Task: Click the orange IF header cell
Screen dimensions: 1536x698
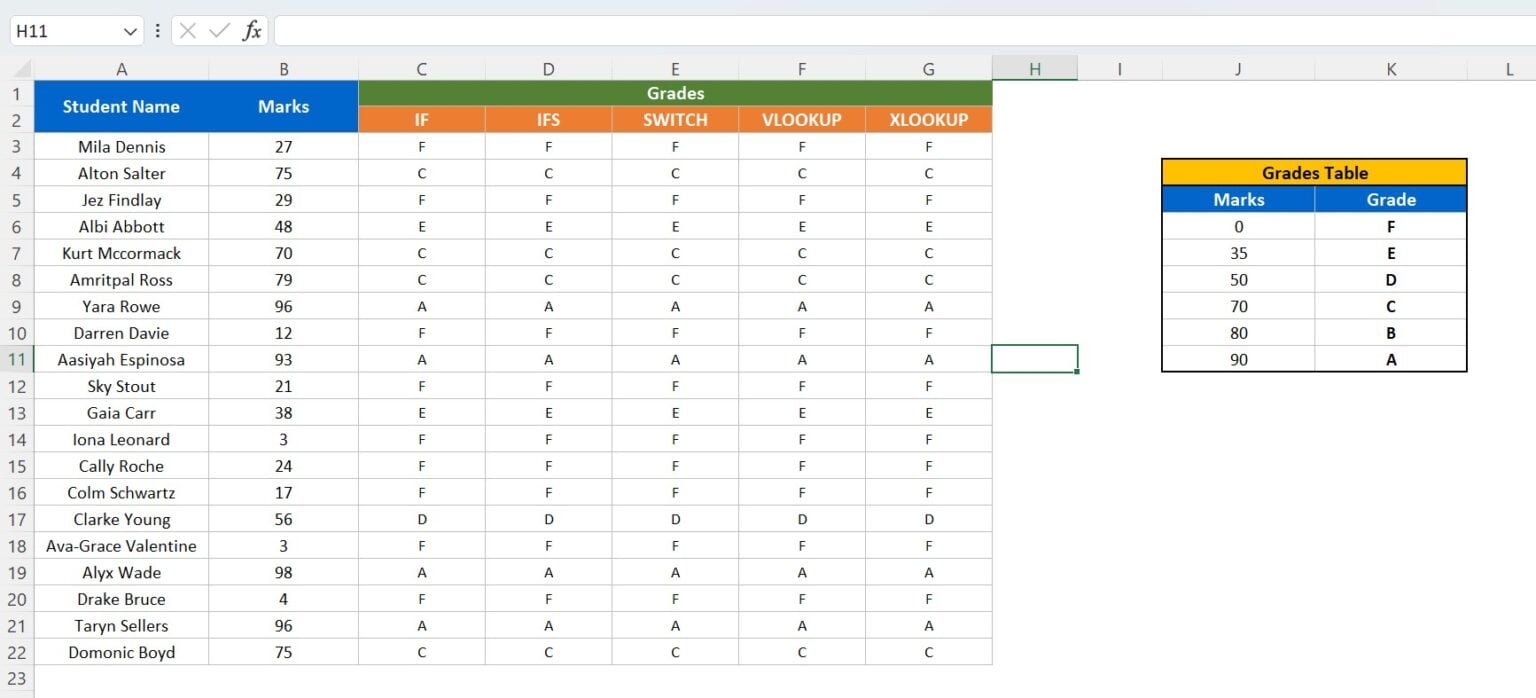Action: (x=421, y=119)
